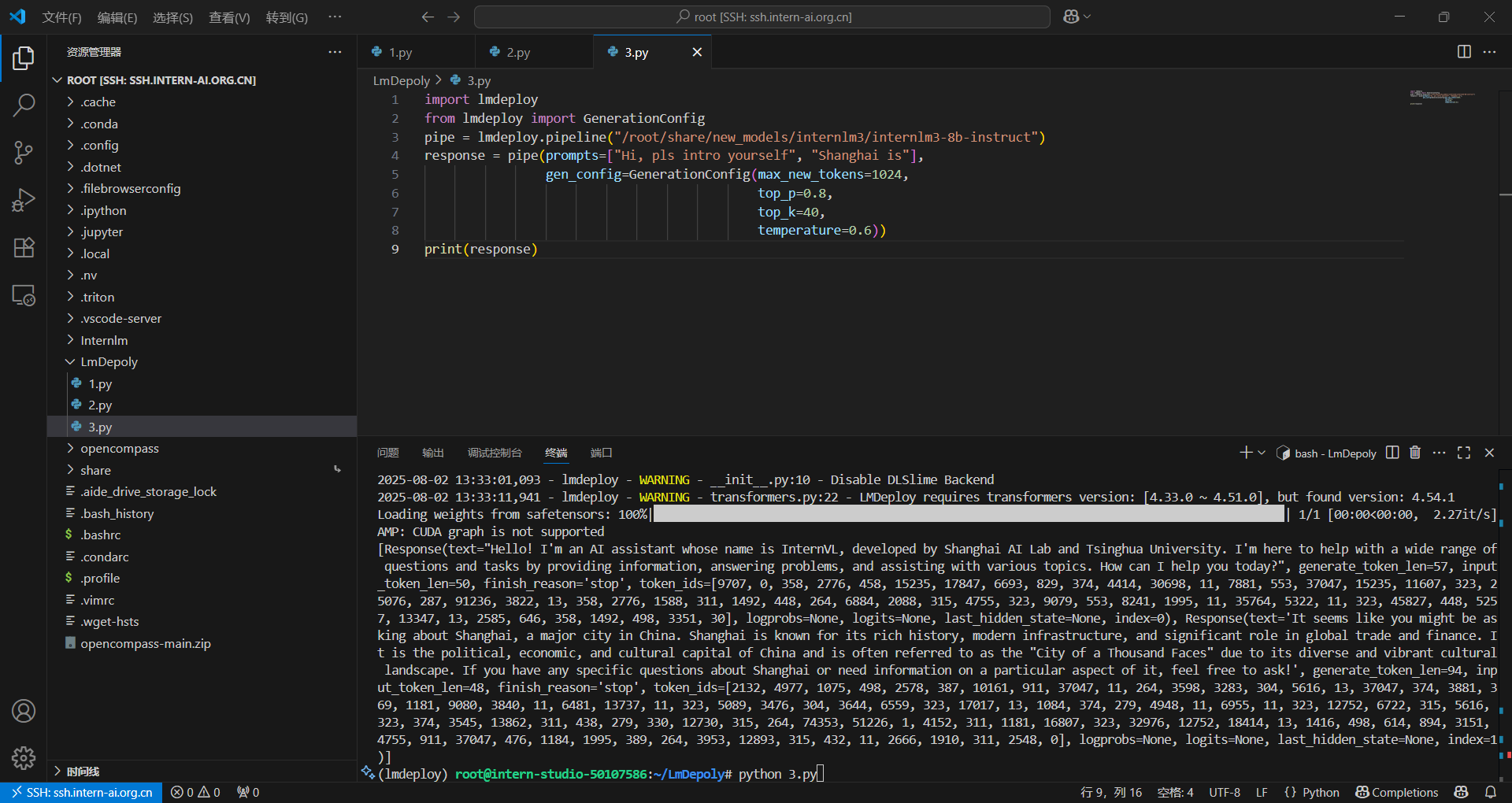Viewport: 1512px width, 803px height.
Task: Open the Go (转到) menu
Action: pyautogui.click(x=287, y=17)
